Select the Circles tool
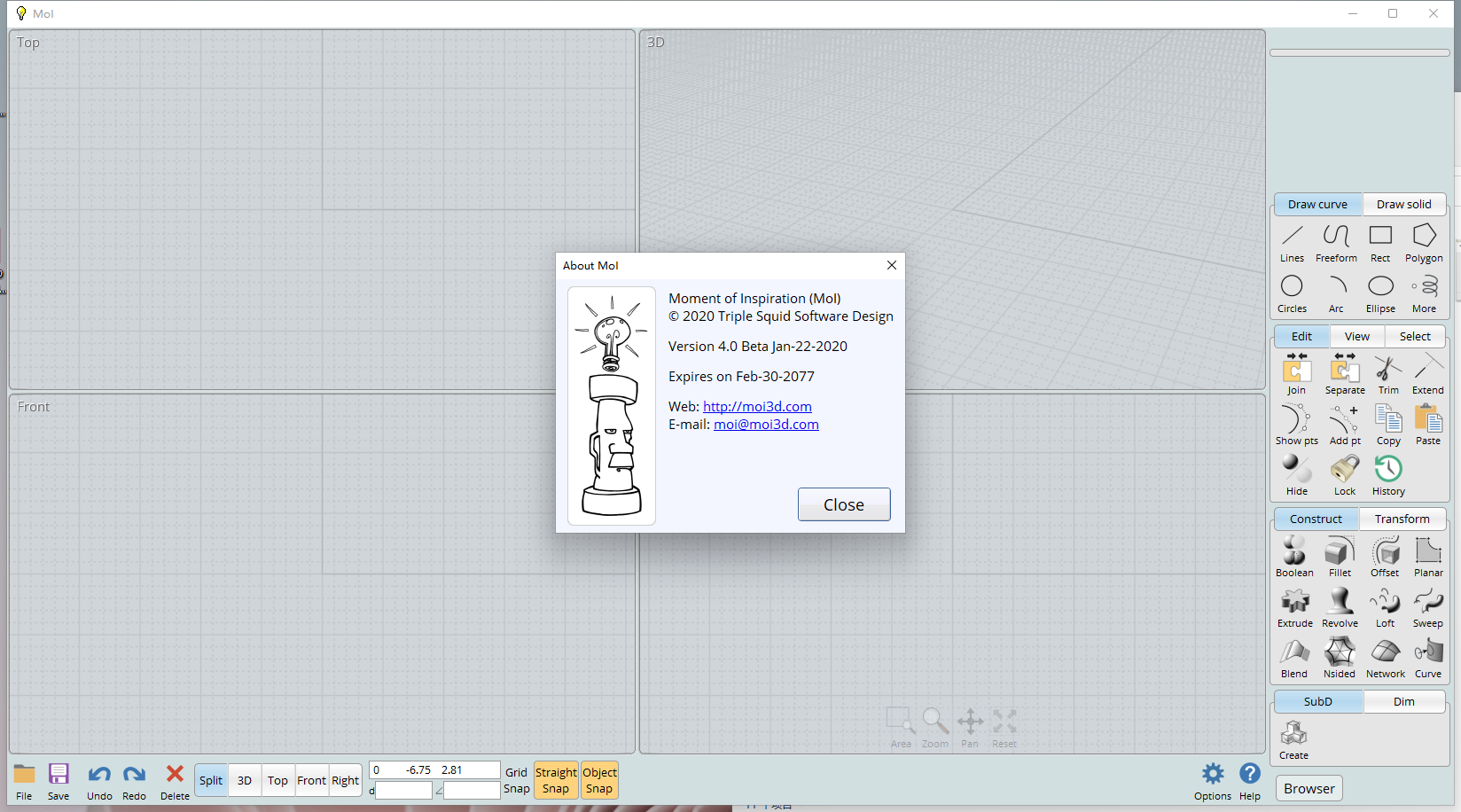This screenshot has height=812, width=1461. point(1292,293)
